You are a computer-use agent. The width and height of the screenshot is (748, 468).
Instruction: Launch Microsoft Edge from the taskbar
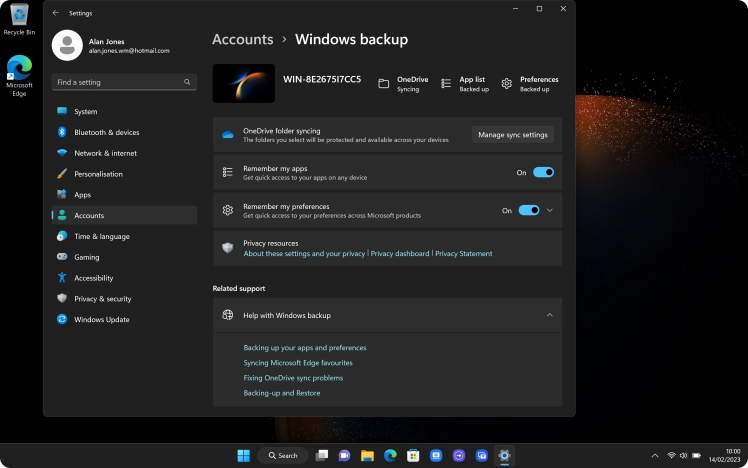click(390, 456)
